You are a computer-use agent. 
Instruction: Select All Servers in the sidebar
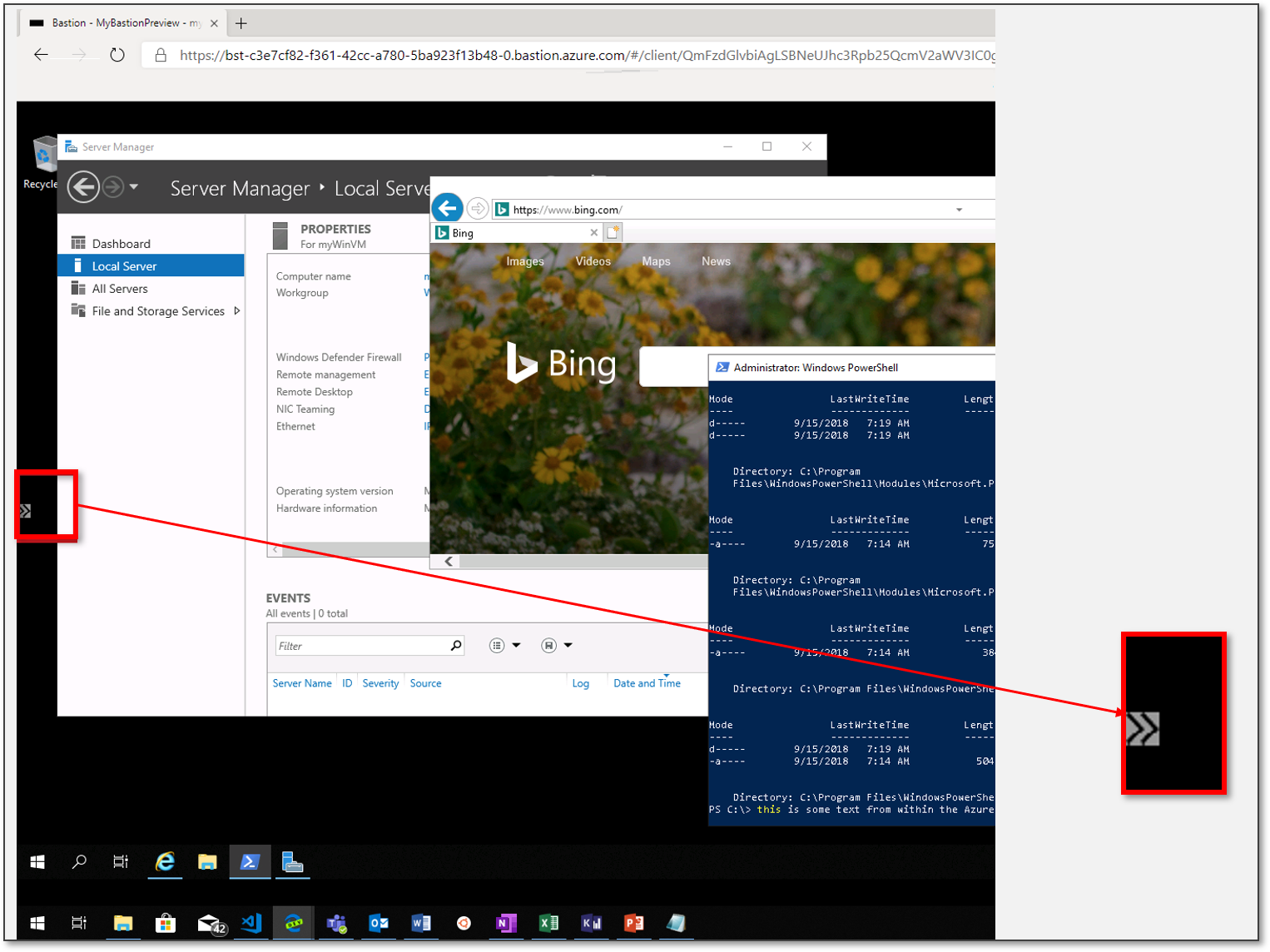pos(119,289)
